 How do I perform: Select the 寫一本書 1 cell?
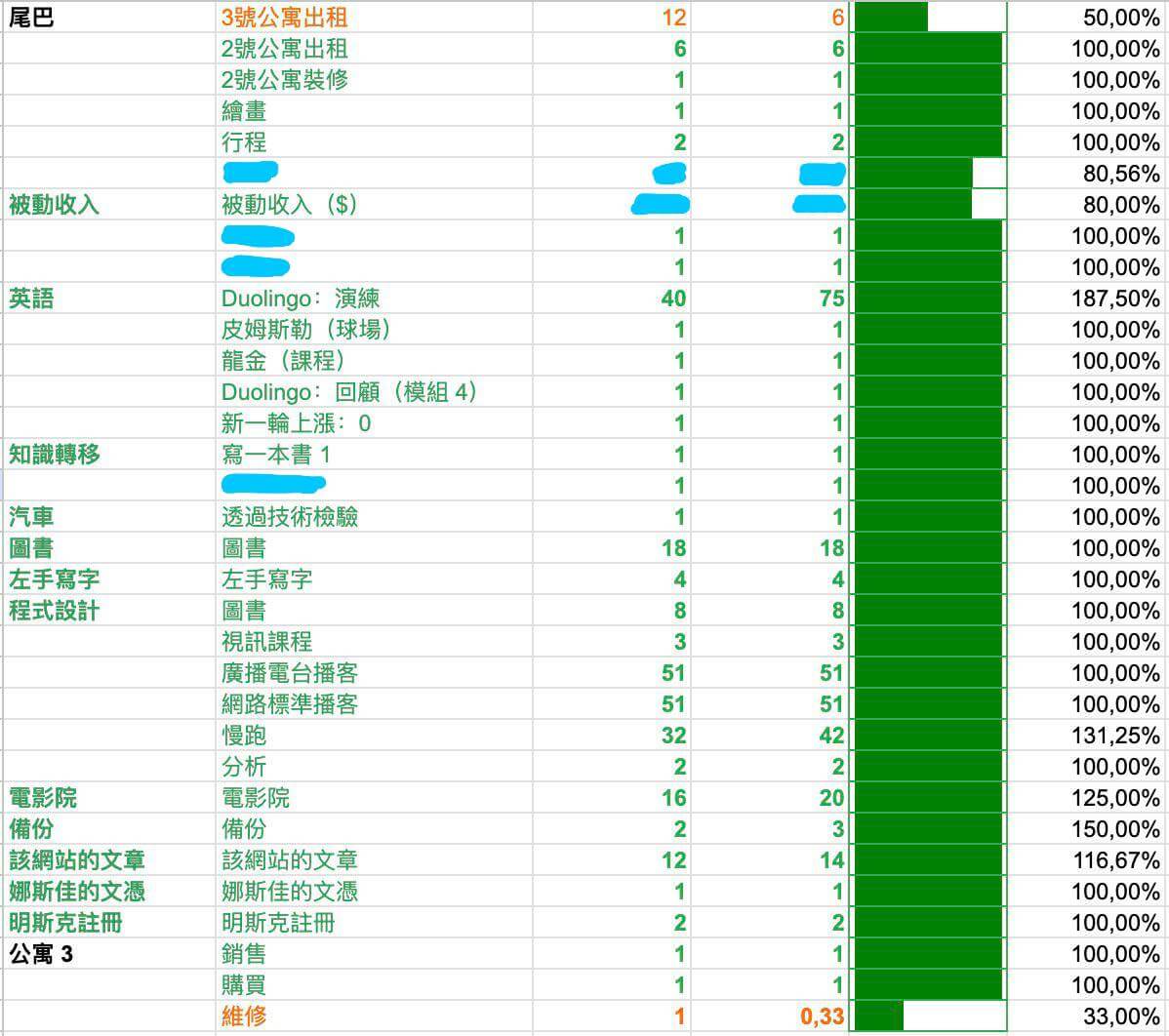(x=375, y=455)
